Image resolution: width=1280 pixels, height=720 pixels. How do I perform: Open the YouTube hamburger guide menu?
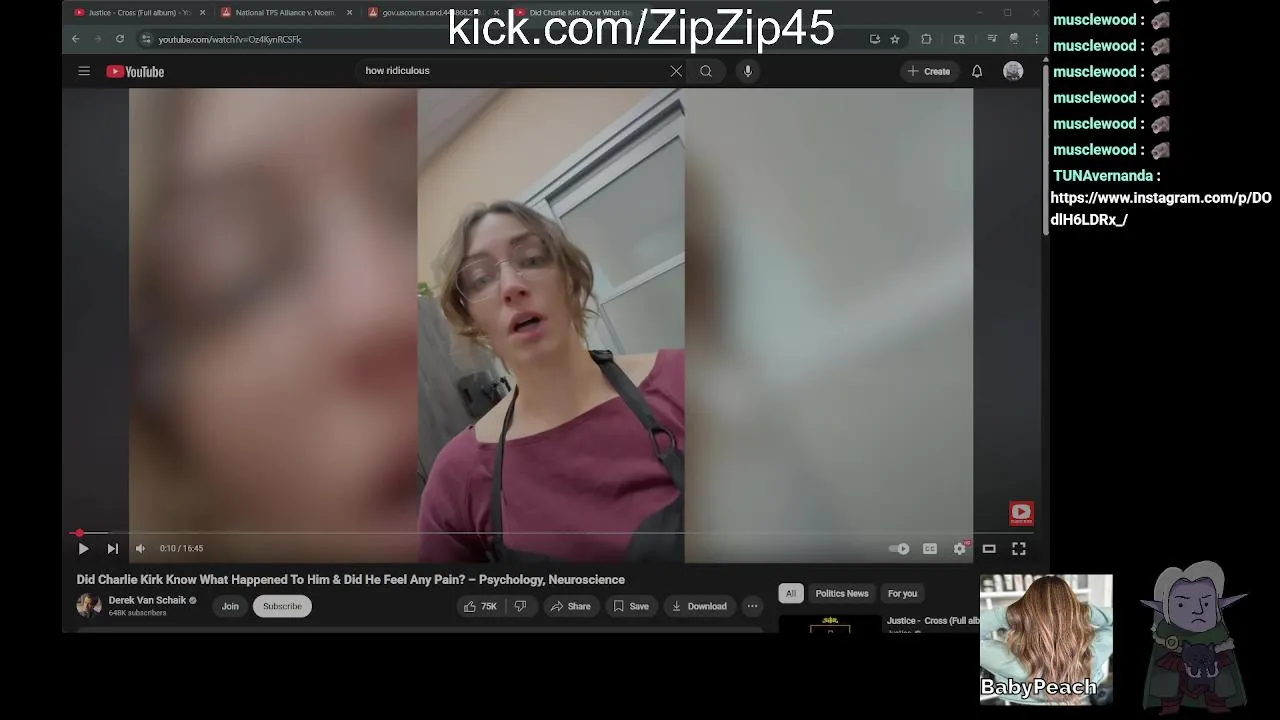(x=84, y=71)
